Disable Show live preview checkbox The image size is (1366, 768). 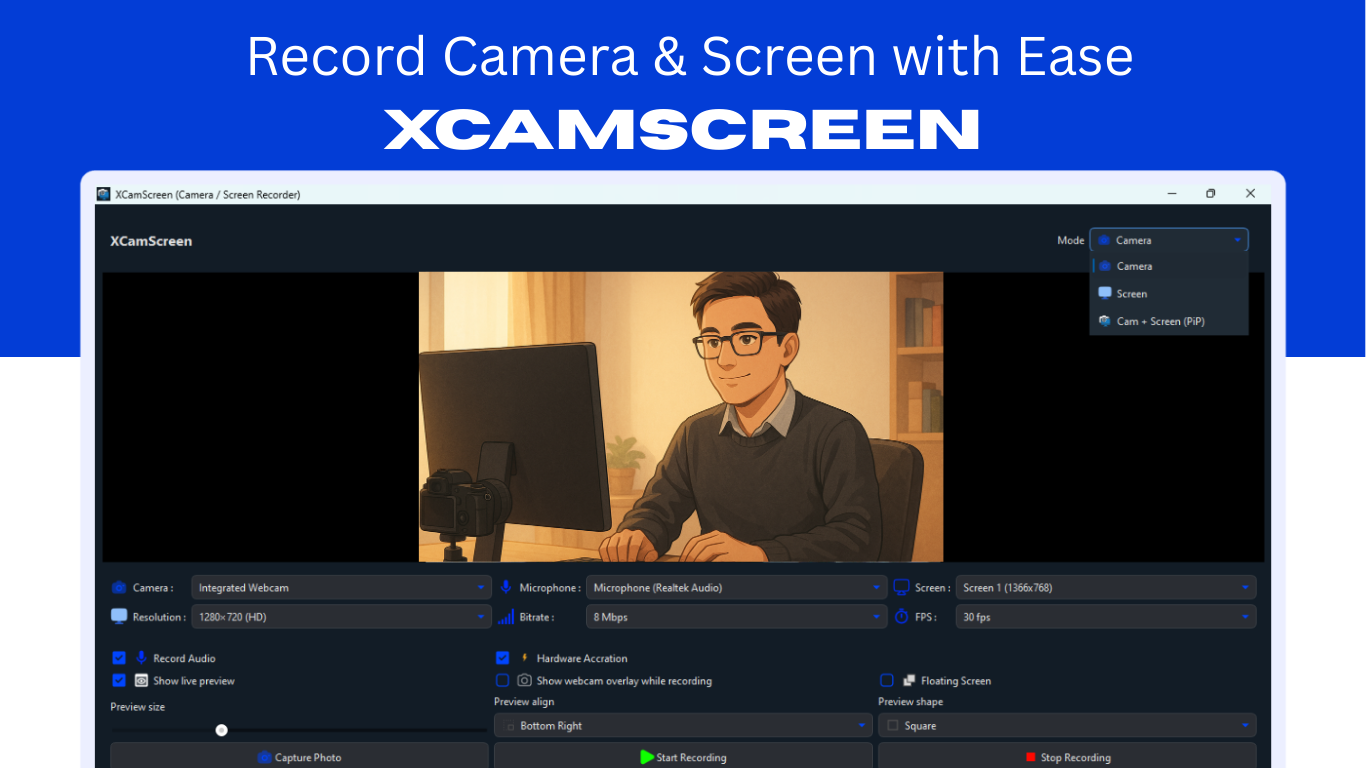click(119, 680)
